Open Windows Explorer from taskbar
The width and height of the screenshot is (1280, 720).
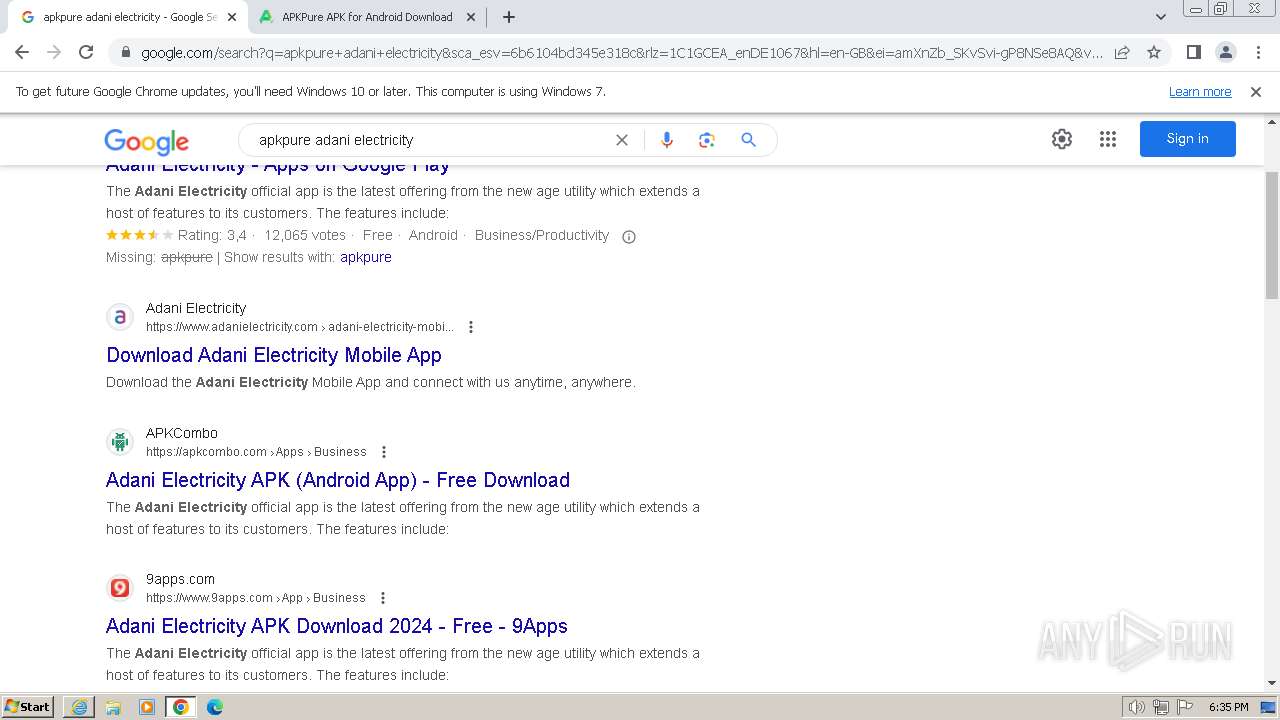tap(113, 707)
